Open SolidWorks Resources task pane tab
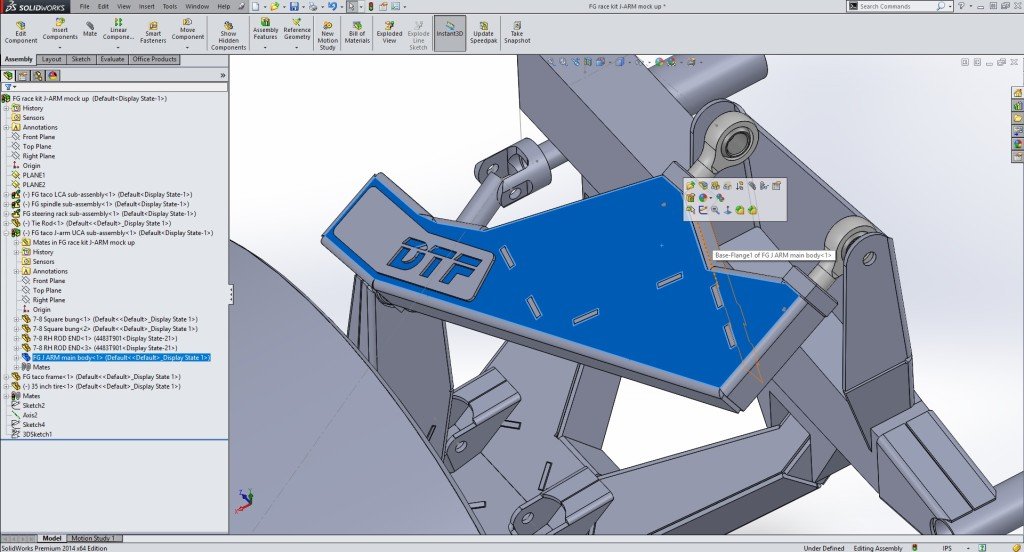Image resolution: width=1024 pixels, height=552 pixels. tap(1017, 93)
